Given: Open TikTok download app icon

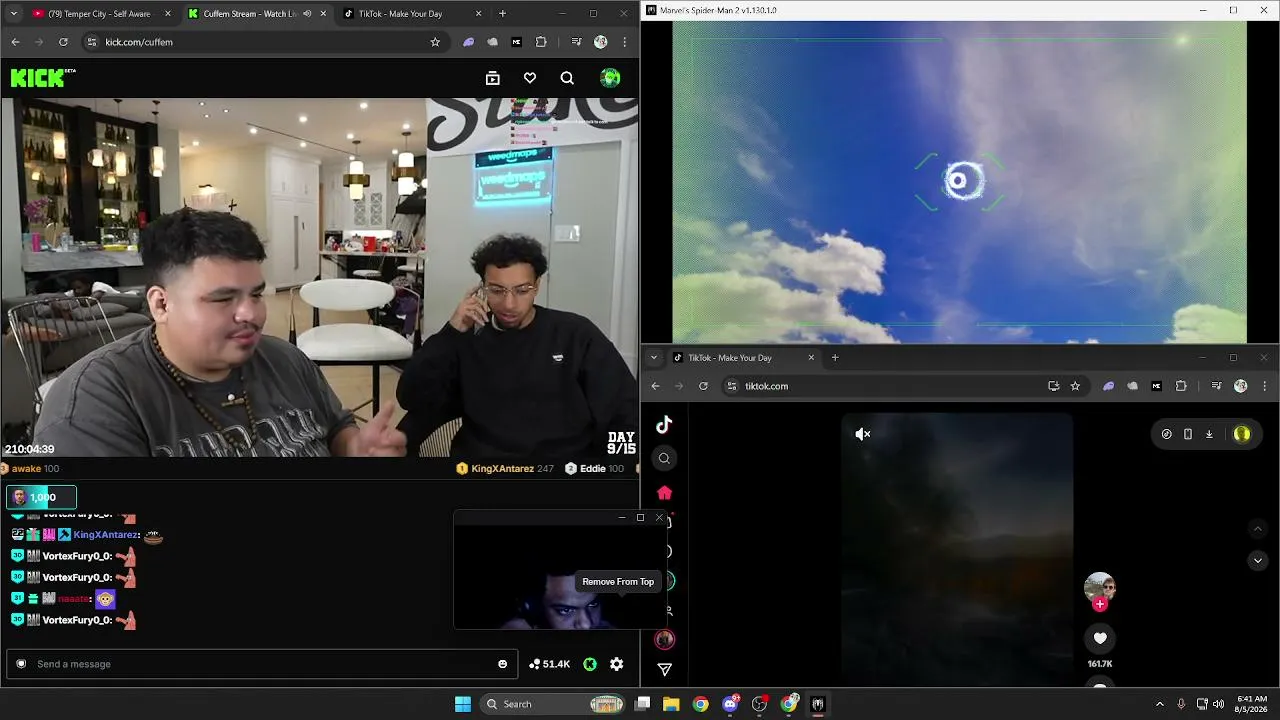Looking at the screenshot, I should [1209, 434].
